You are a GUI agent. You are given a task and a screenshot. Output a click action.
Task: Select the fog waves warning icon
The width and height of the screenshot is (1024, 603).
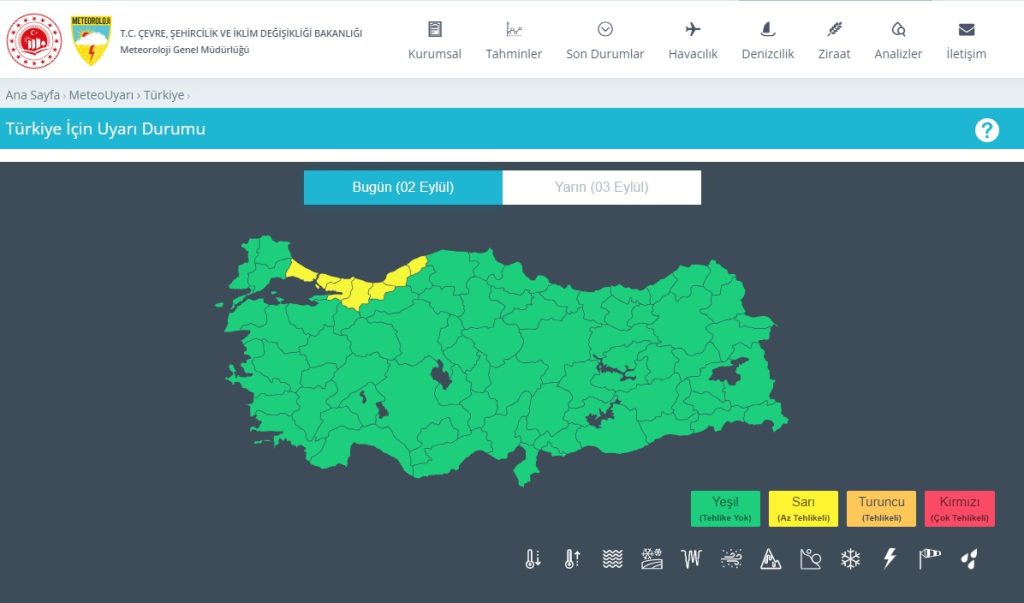(x=612, y=559)
